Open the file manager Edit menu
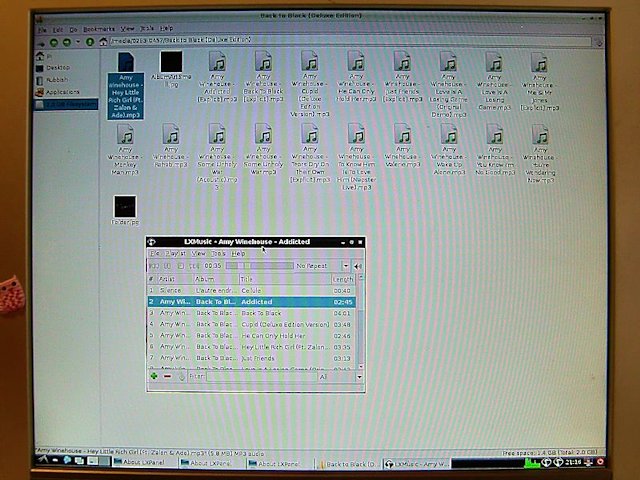 point(58,30)
